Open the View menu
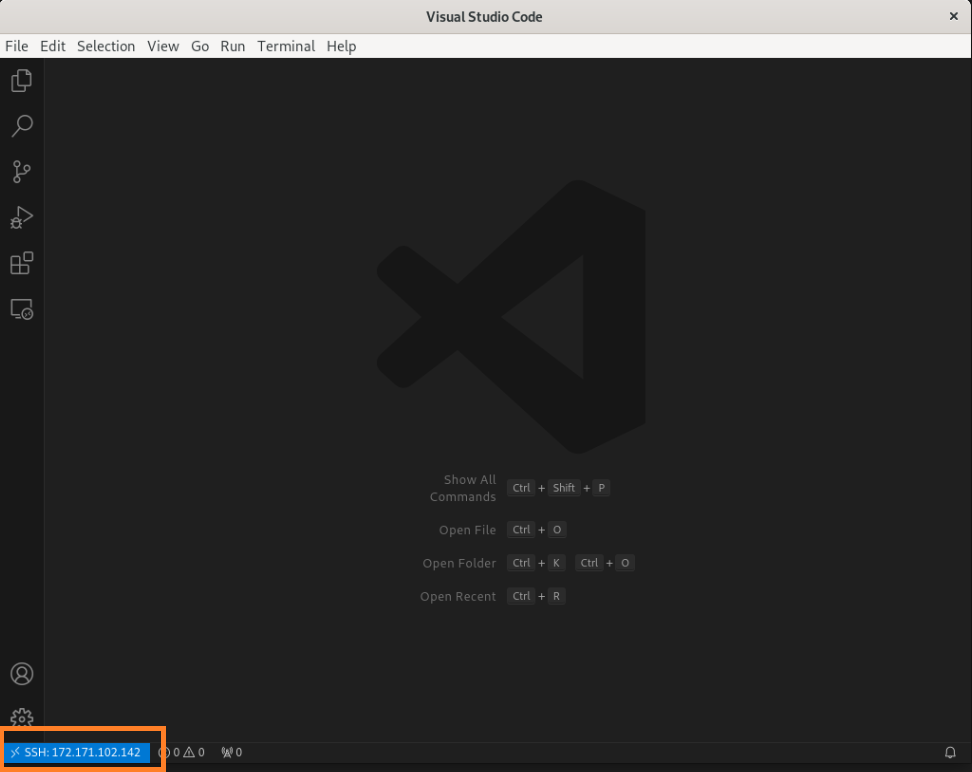Image resolution: width=972 pixels, height=772 pixels. point(163,46)
